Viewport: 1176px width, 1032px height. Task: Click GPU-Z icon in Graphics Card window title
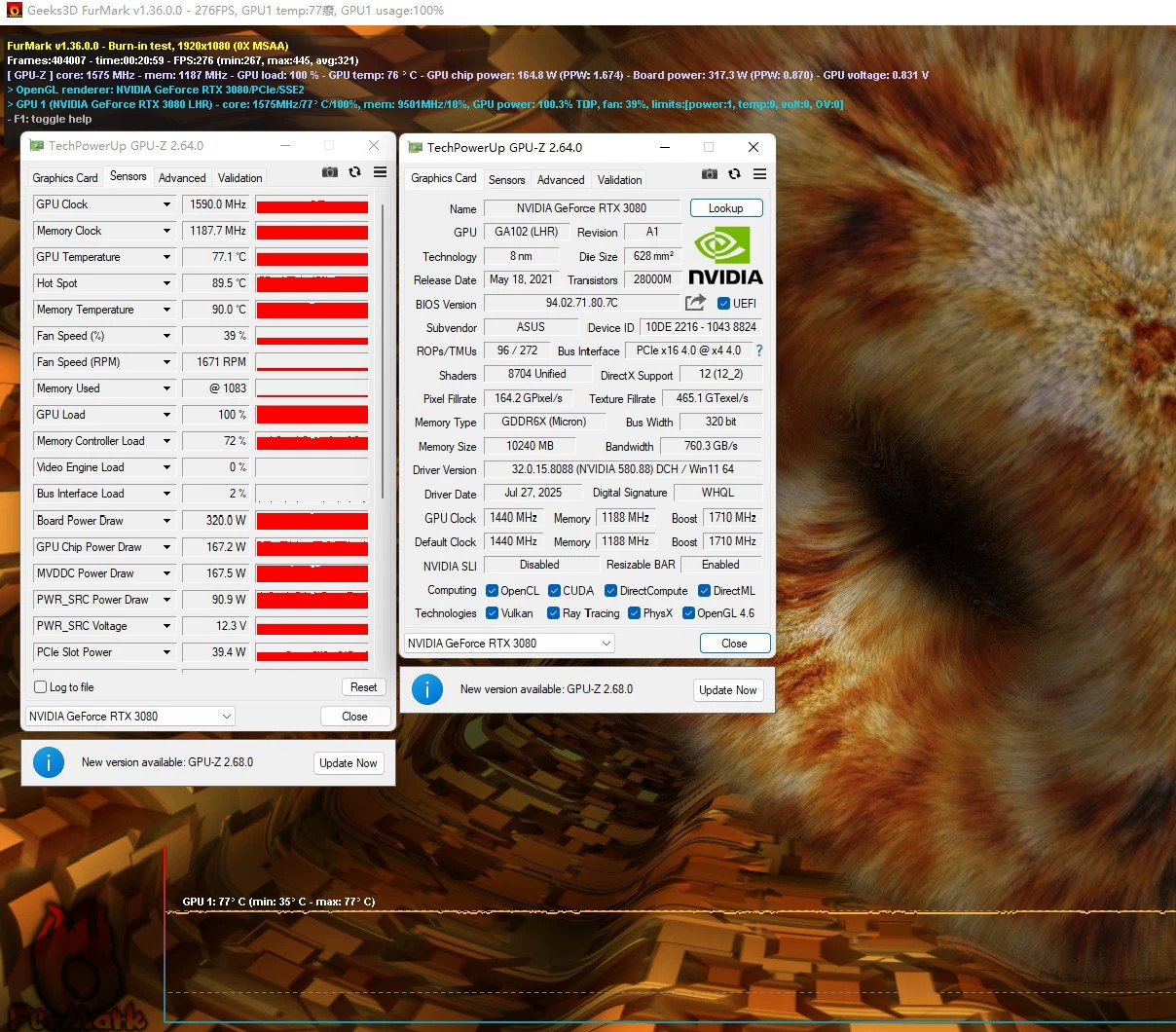pyautogui.click(x=416, y=147)
